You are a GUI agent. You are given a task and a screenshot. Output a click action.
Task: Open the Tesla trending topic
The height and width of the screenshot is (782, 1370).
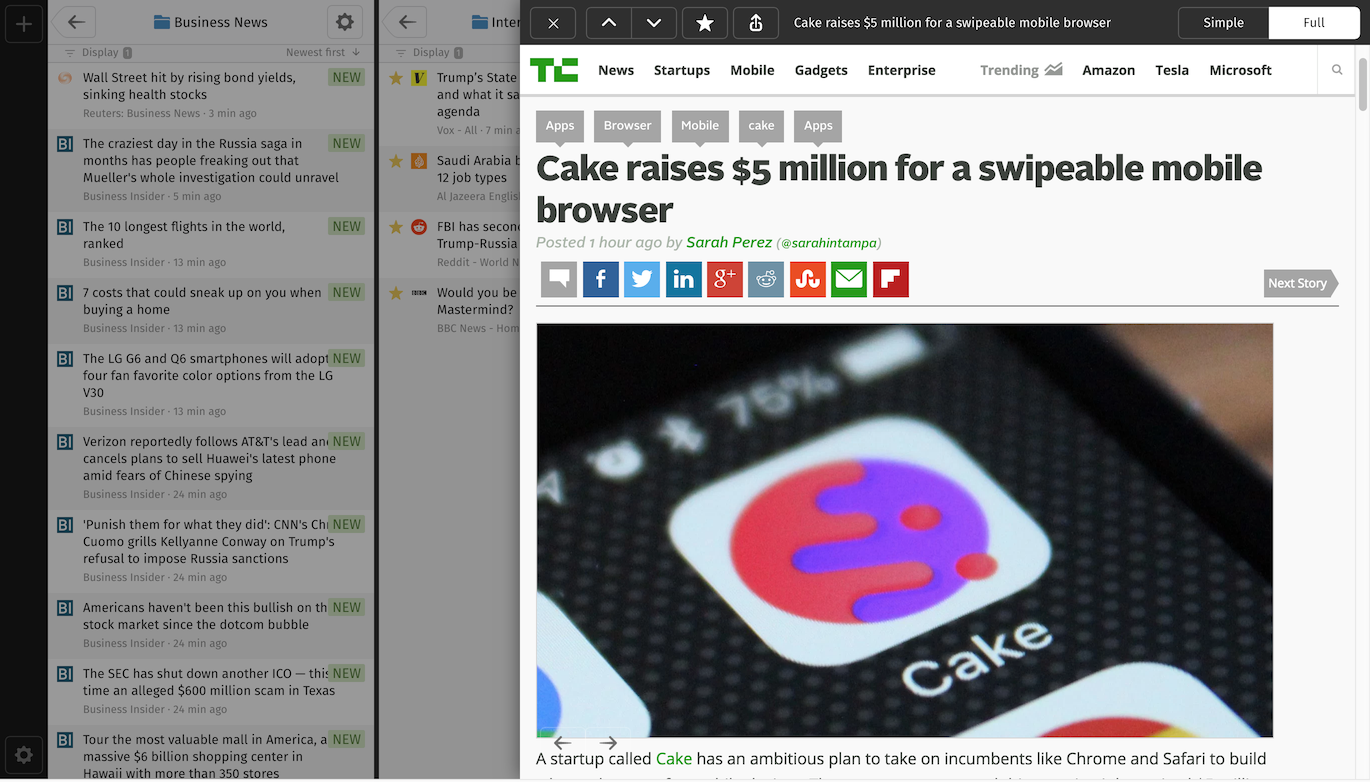[1172, 70]
